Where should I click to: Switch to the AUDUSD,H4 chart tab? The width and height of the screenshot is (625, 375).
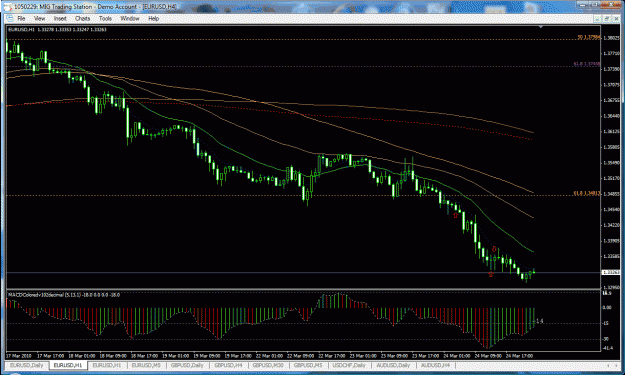click(435, 365)
